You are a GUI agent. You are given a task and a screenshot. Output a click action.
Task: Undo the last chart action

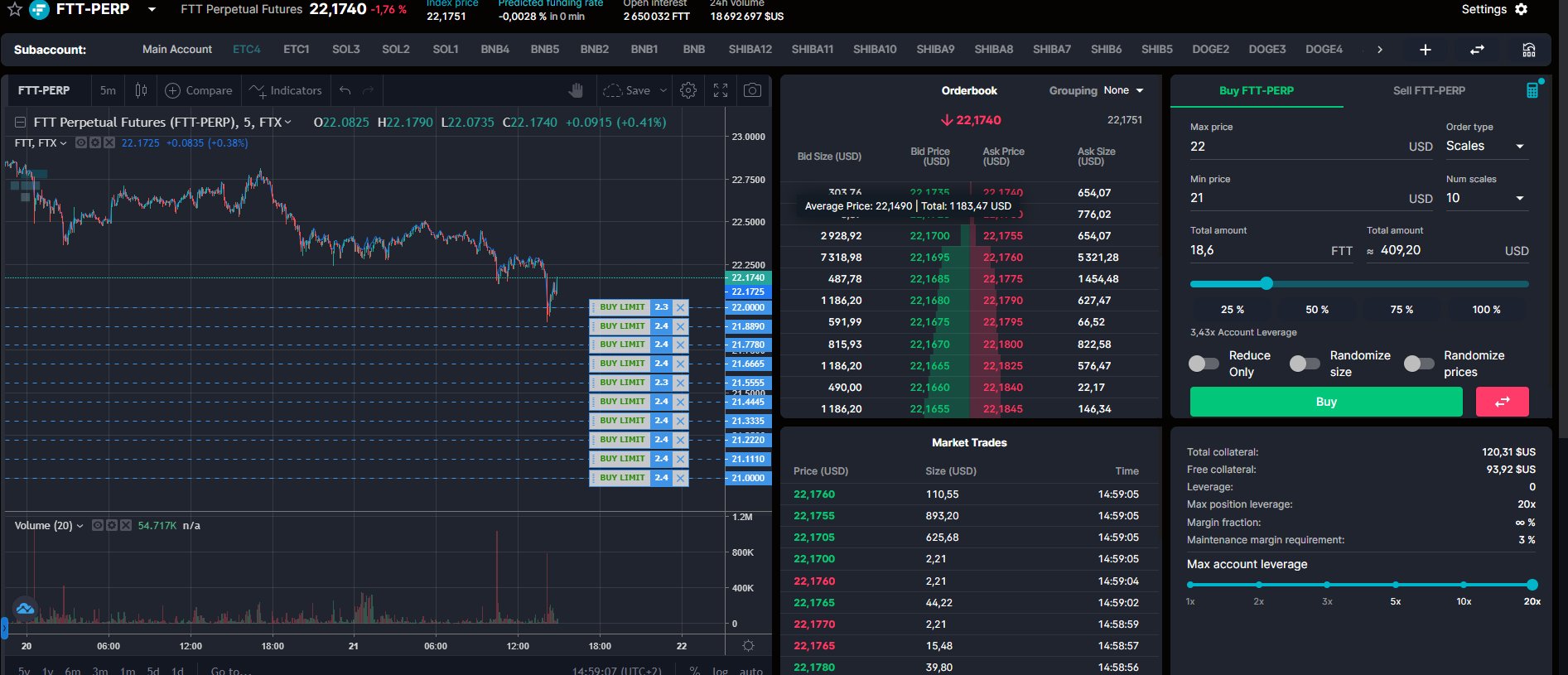pyautogui.click(x=345, y=90)
